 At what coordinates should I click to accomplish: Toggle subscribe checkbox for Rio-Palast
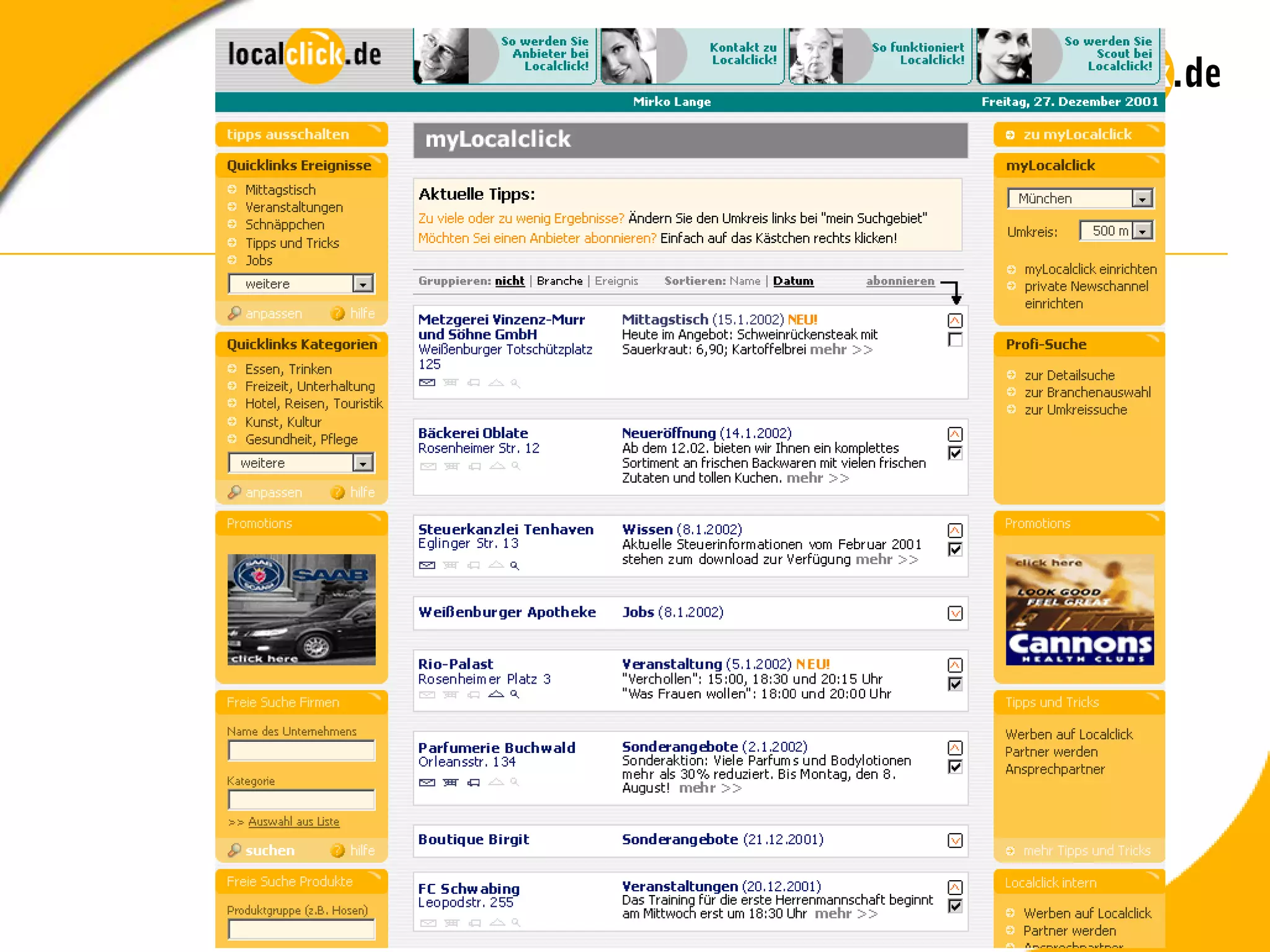tap(955, 684)
